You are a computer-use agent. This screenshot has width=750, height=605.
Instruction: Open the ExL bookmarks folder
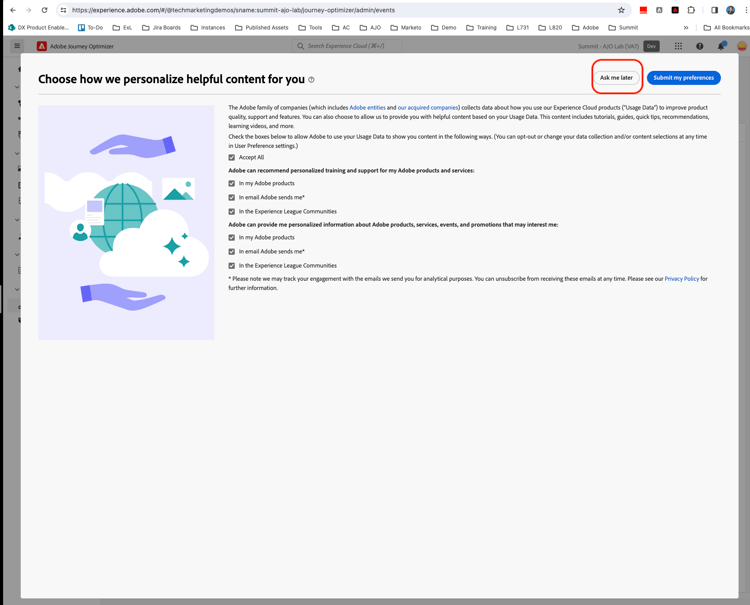[x=122, y=28]
